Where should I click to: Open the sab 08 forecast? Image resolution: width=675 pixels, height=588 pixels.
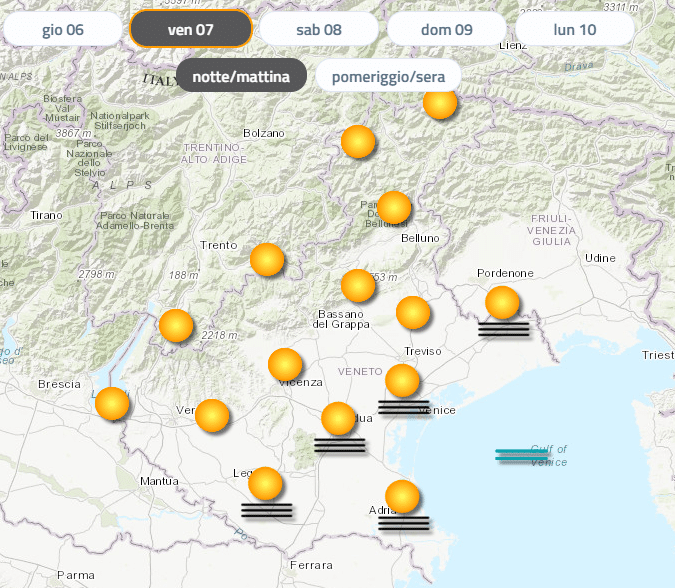click(x=319, y=29)
